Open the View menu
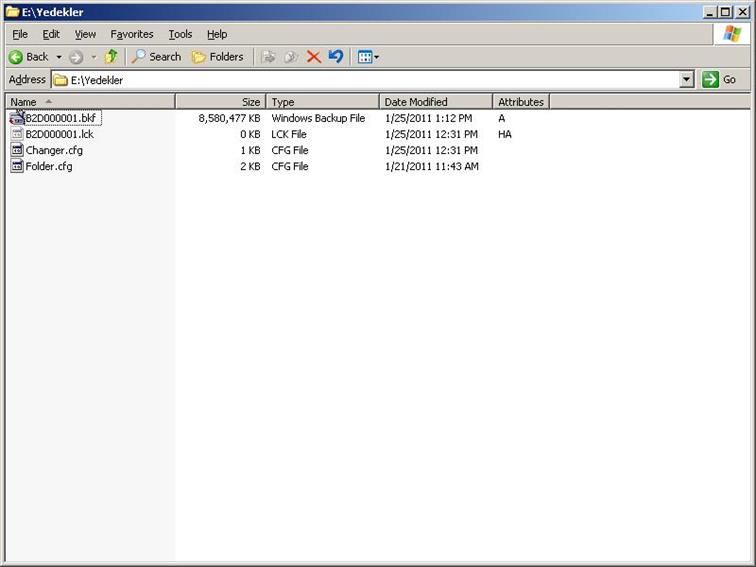This screenshot has width=756, height=567. point(85,34)
